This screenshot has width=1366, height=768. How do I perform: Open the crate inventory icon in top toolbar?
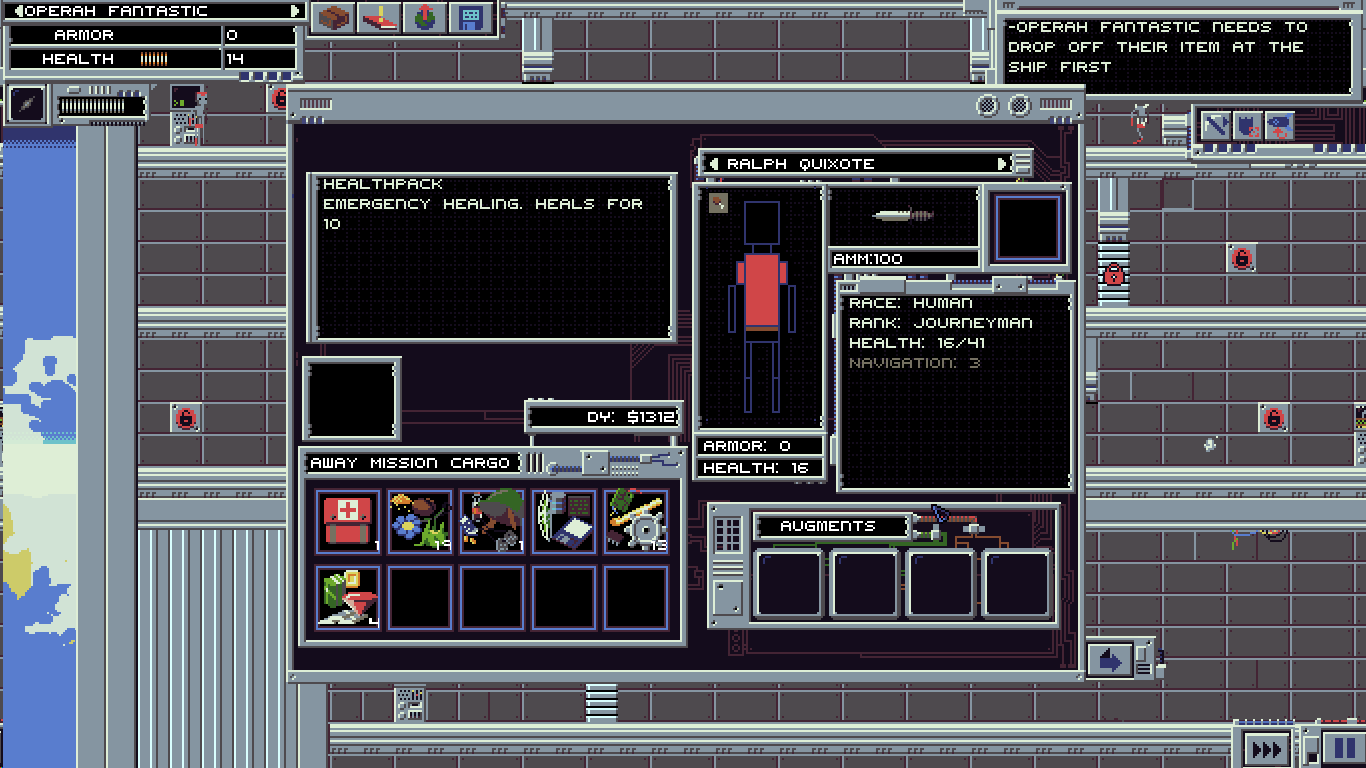[x=334, y=18]
